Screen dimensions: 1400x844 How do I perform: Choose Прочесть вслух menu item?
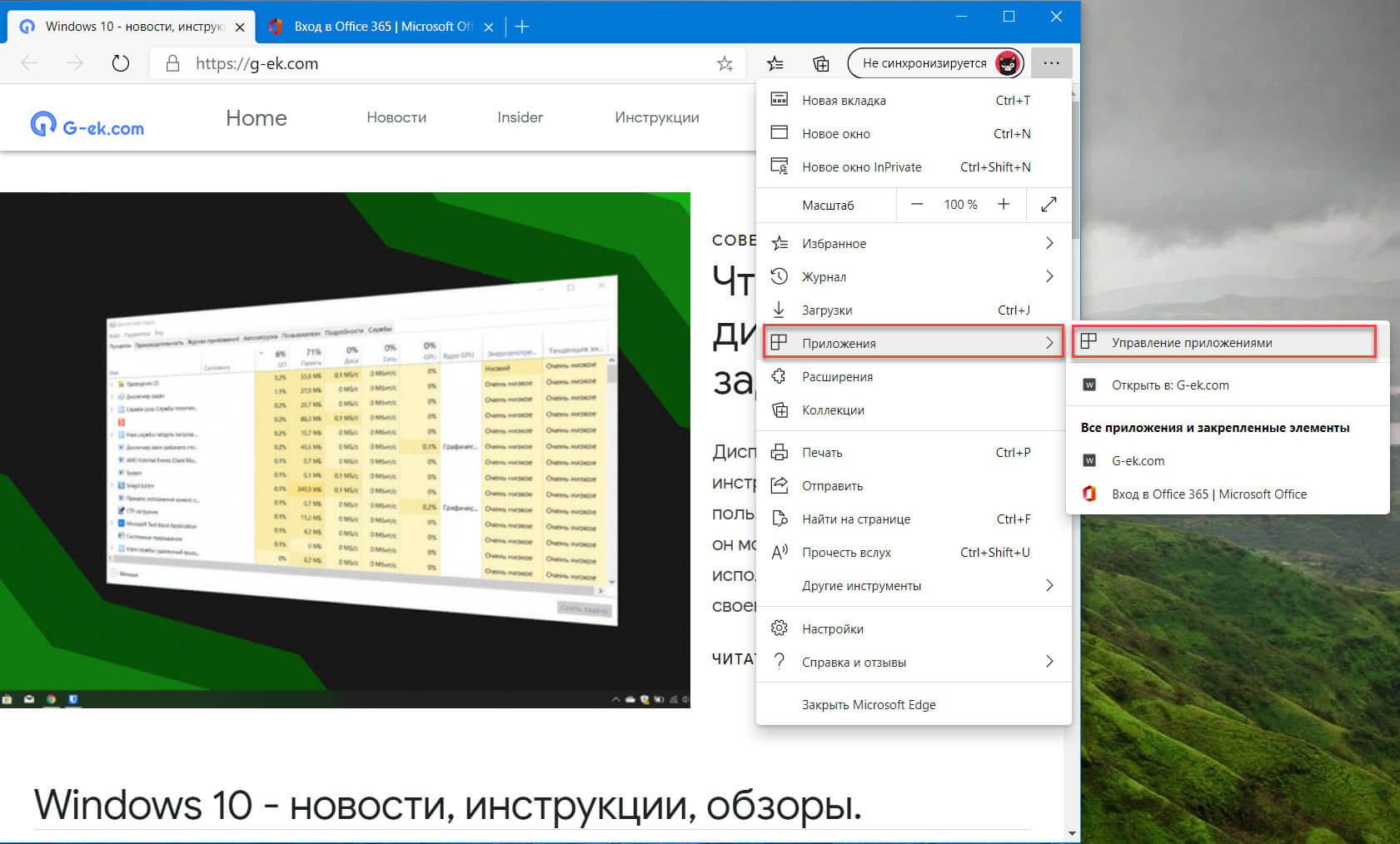[914, 552]
